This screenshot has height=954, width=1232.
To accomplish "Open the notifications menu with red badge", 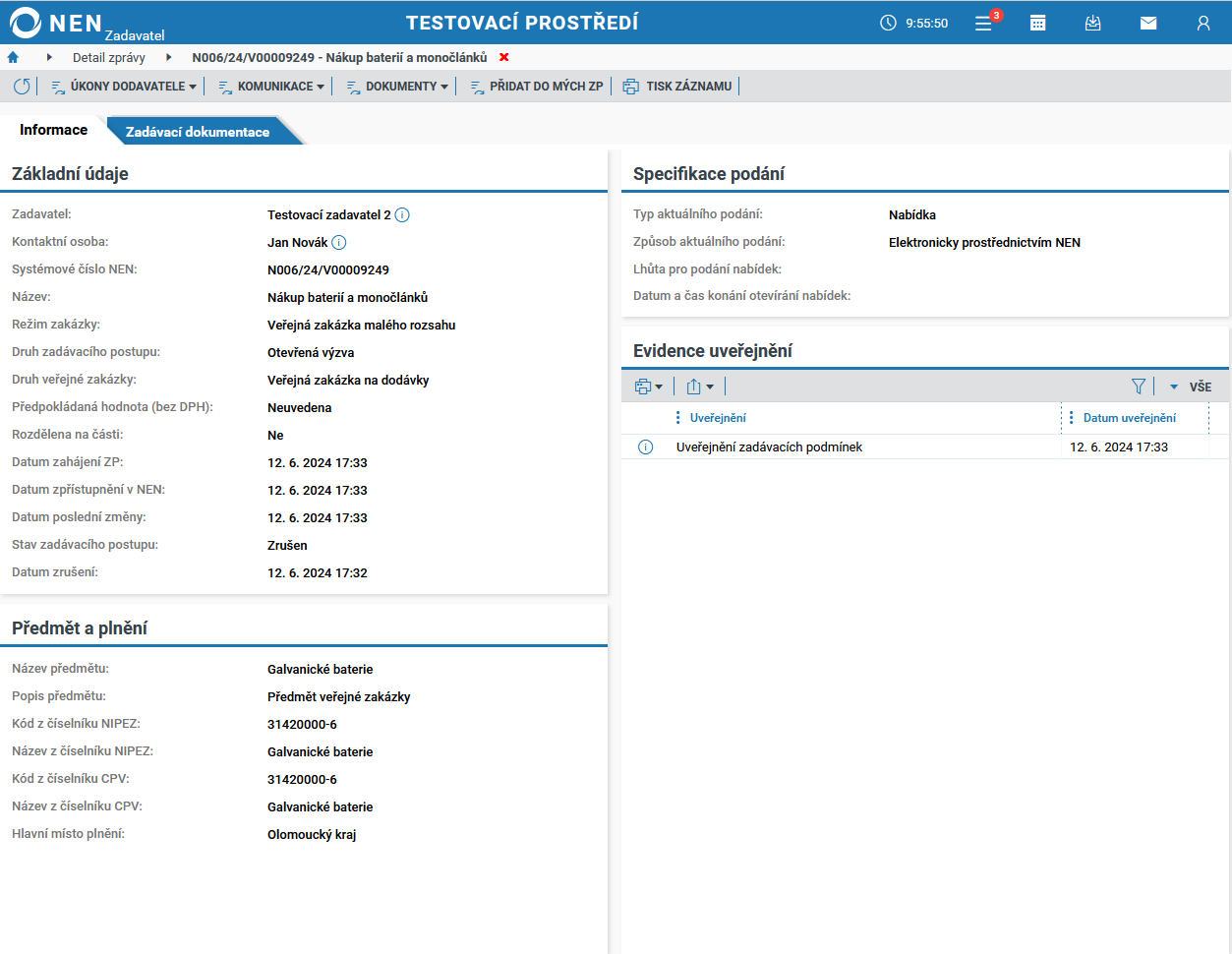I will (984, 23).
